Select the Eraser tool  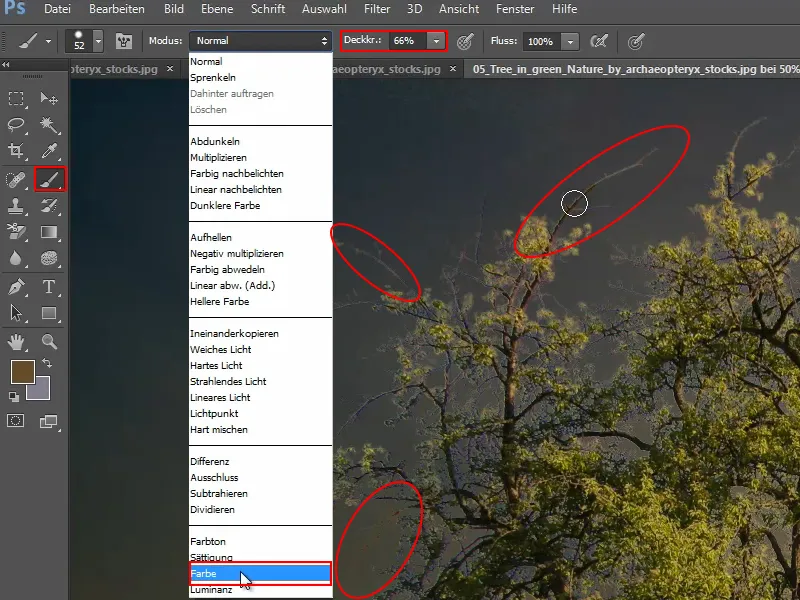click(16, 232)
